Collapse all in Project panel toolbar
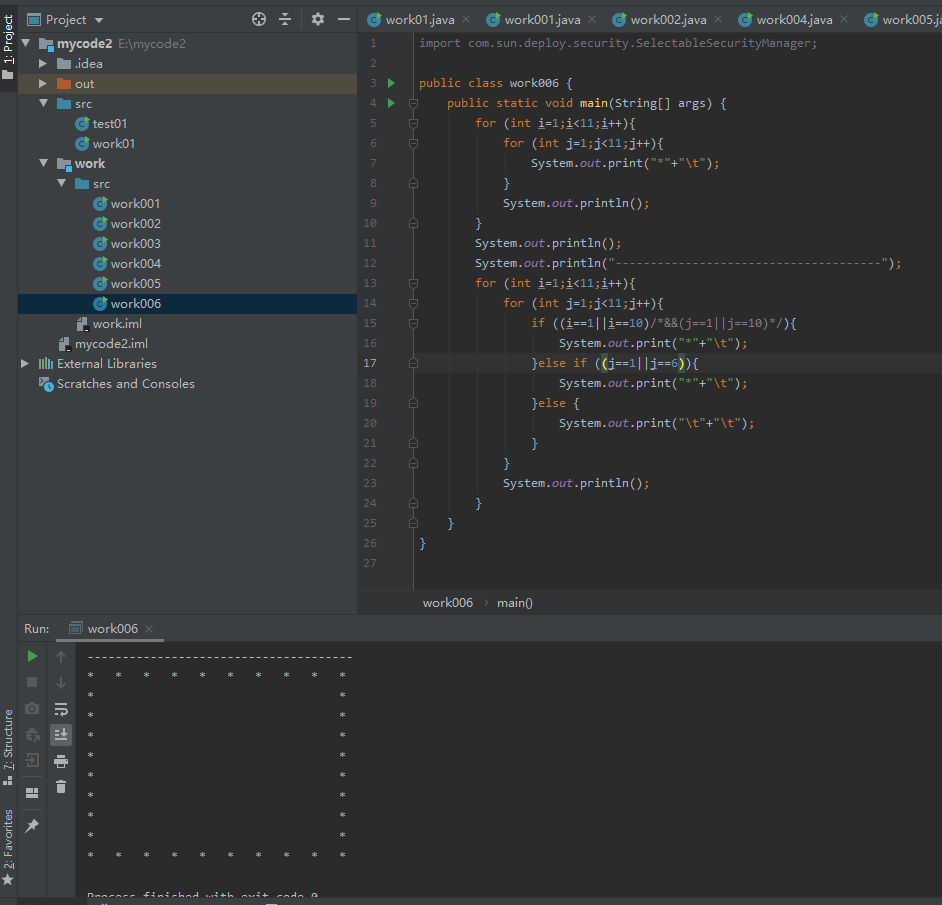 285,19
